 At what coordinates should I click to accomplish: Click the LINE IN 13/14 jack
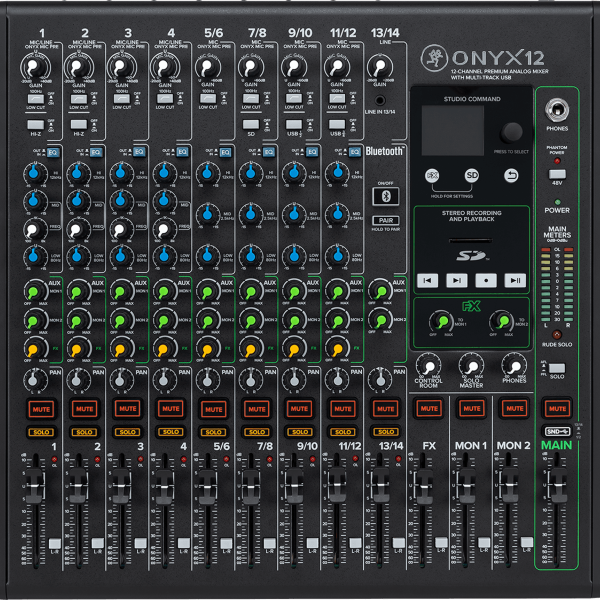coord(379,101)
